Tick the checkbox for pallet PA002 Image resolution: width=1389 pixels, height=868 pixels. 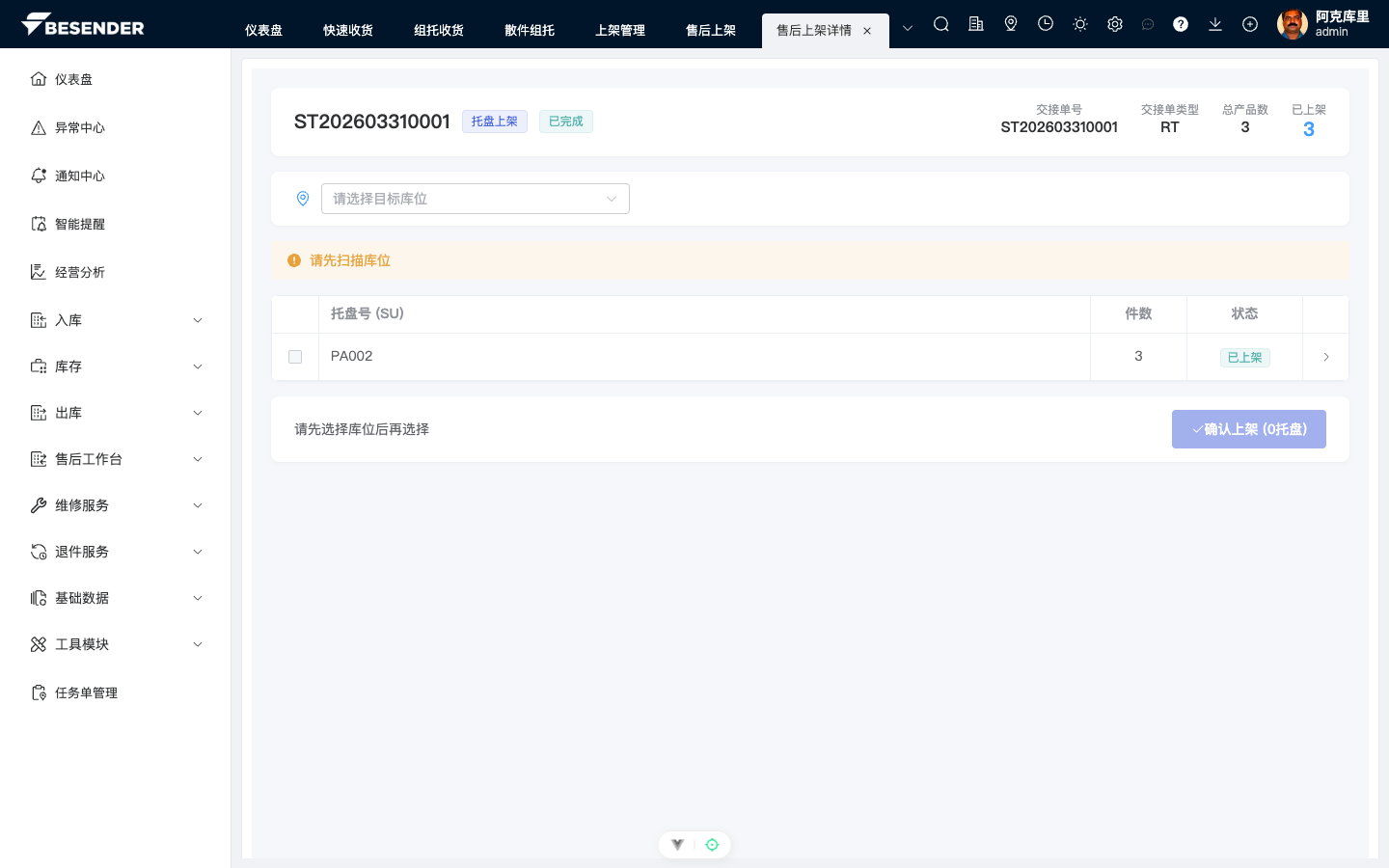[x=295, y=357]
